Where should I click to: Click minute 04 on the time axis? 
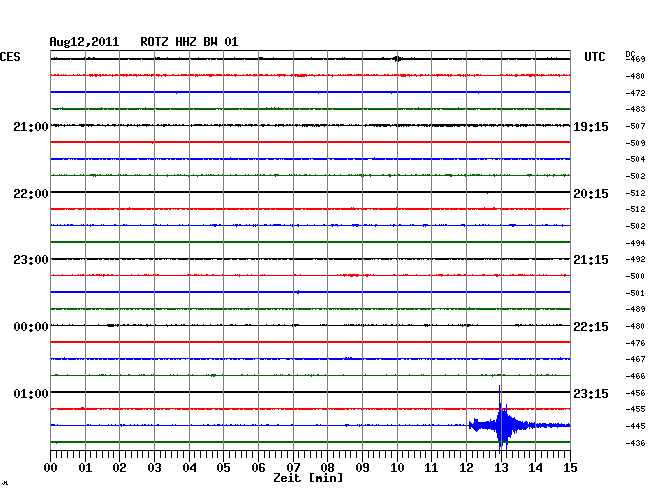[x=189, y=468]
